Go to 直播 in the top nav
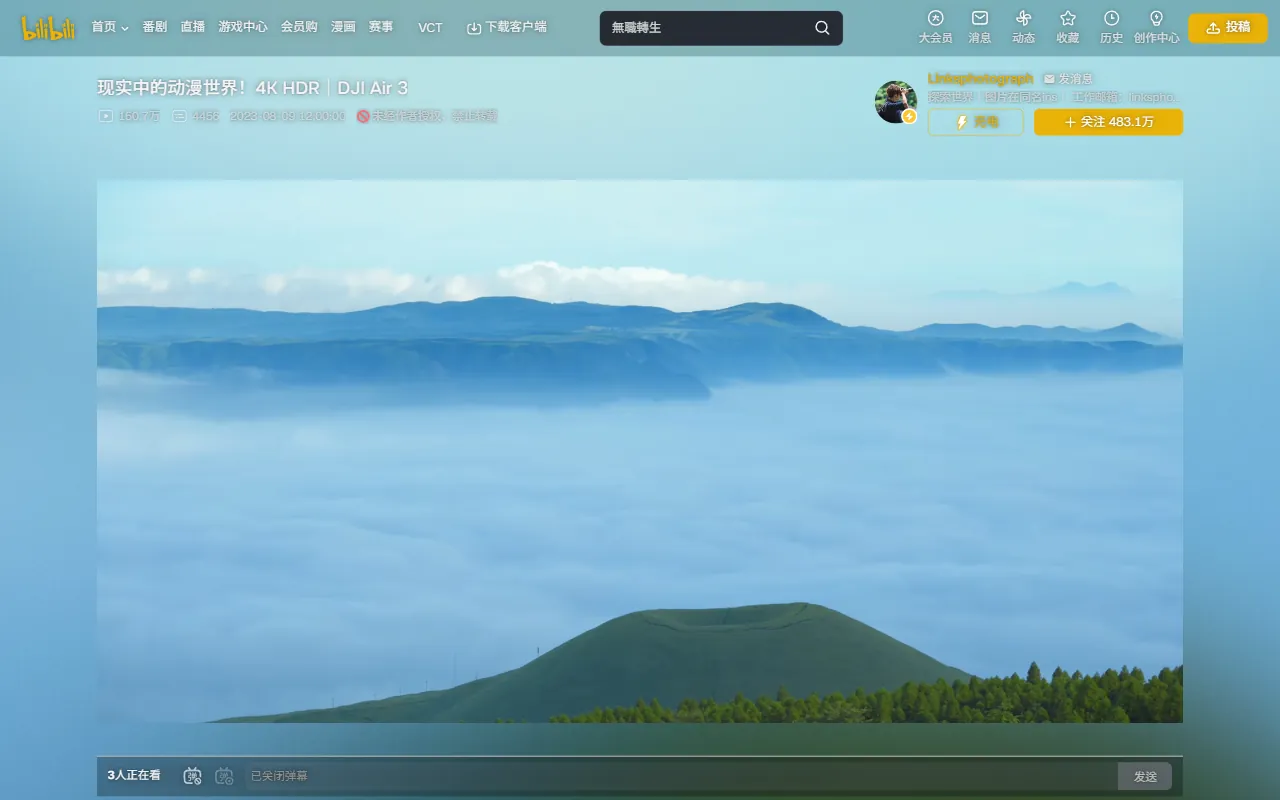The height and width of the screenshot is (800, 1280). [x=193, y=27]
